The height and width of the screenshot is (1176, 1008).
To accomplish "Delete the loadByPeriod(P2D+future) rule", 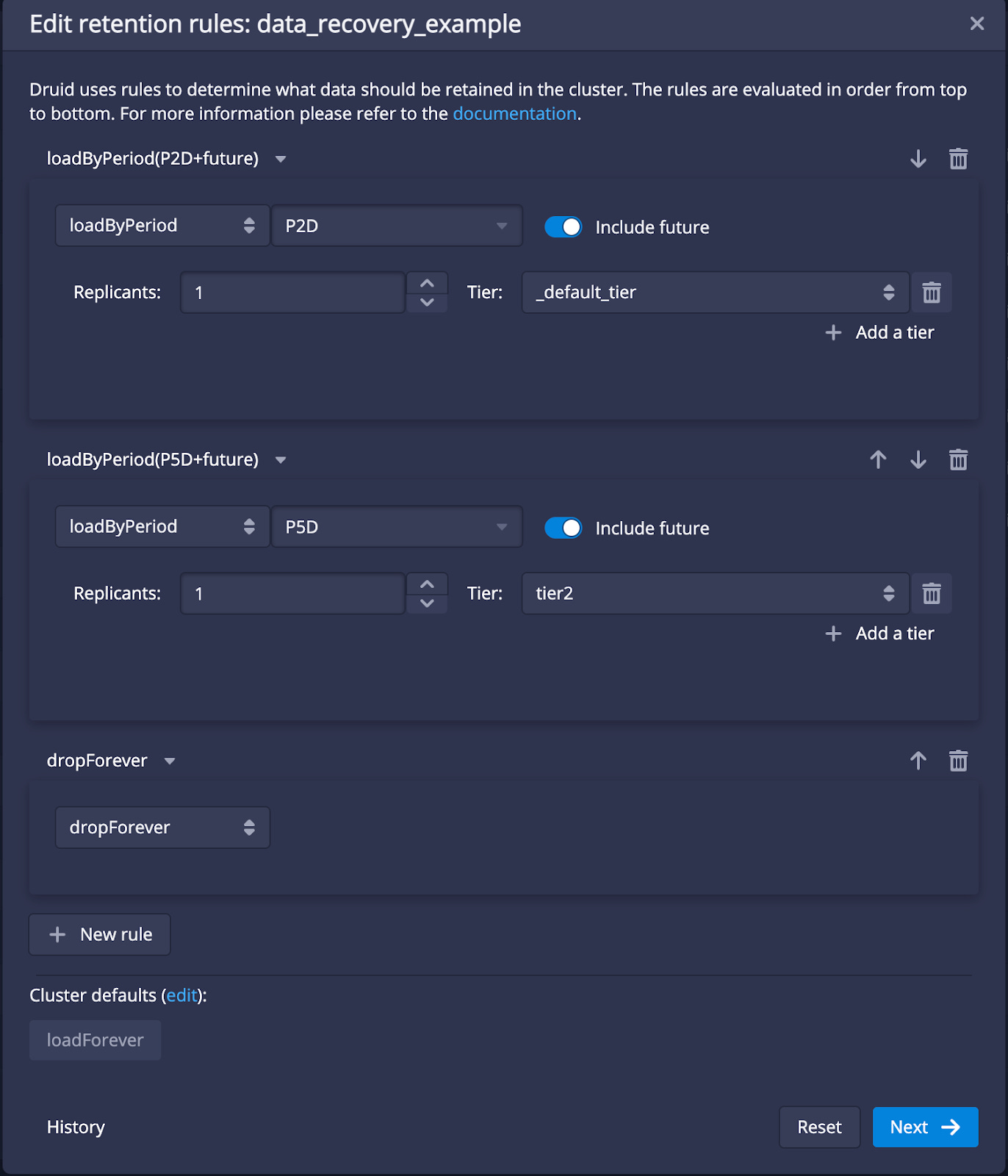I will (958, 159).
